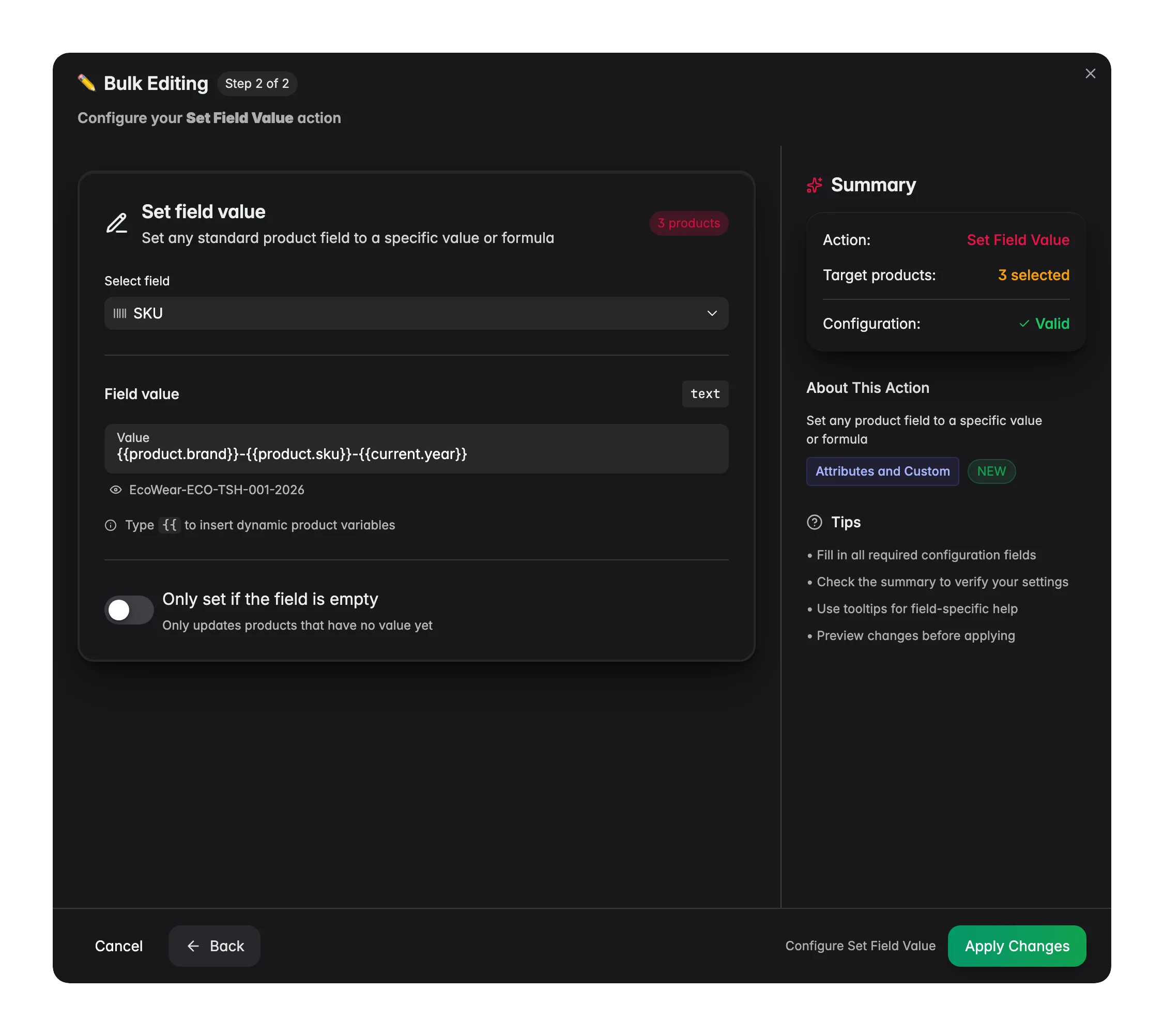Click the {{ code hint
Viewport: 1164px width, 1036px height.
click(x=170, y=525)
